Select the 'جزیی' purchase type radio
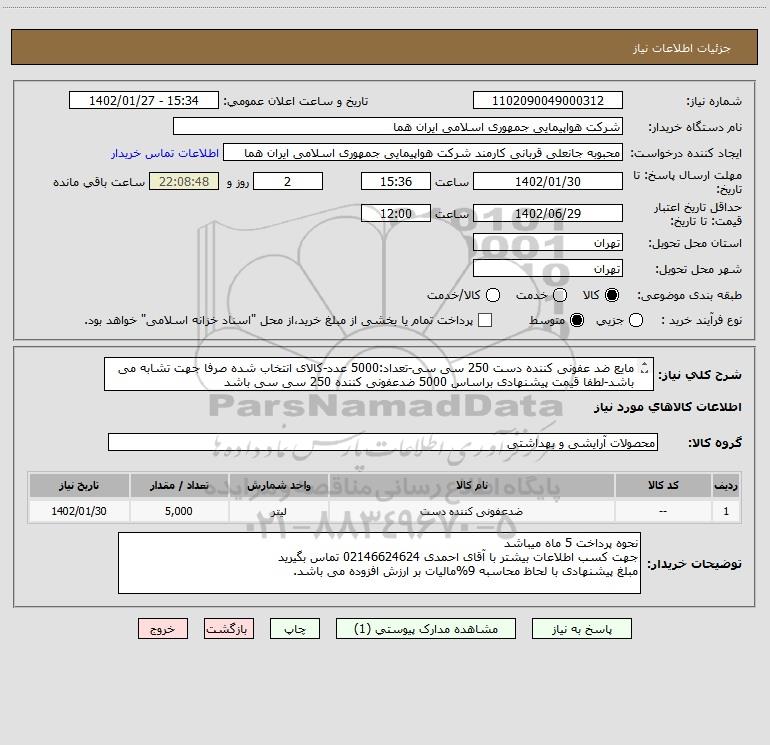 point(635,320)
